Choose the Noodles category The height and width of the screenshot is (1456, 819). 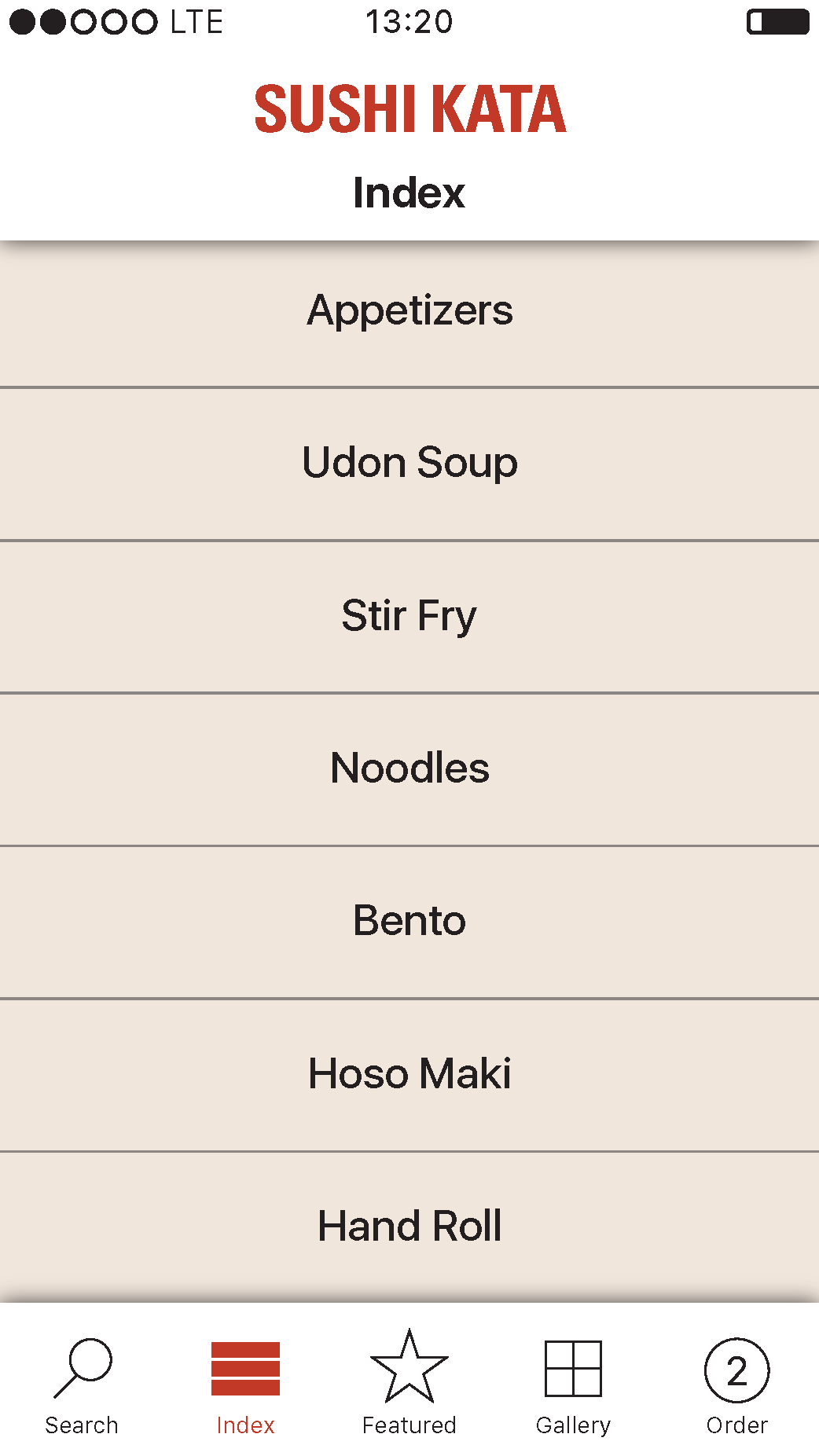pyautogui.click(x=410, y=769)
